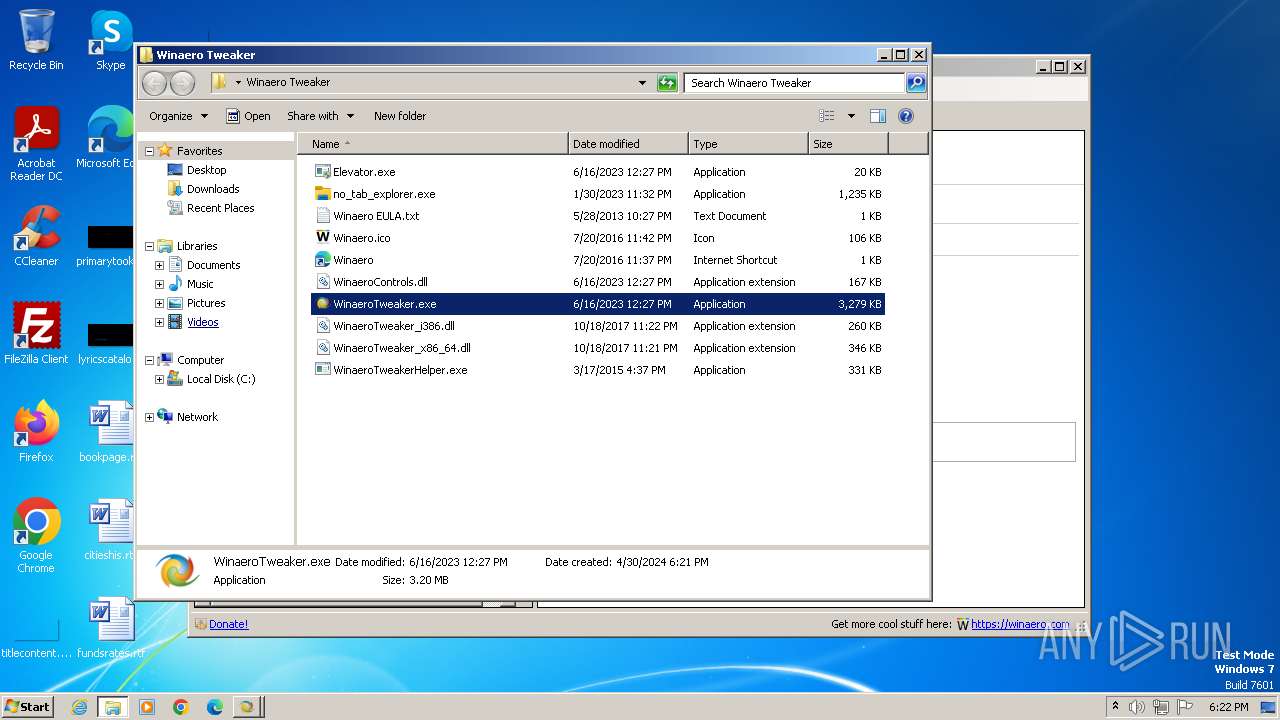Expand the Network tree node
The image size is (1280, 720).
pyautogui.click(x=149, y=417)
